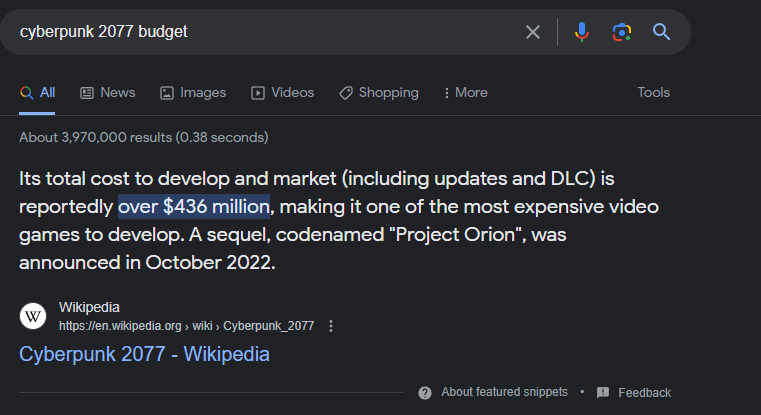Open the Cyberpunk 2077 - Wikipedia link

(x=144, y=354)
